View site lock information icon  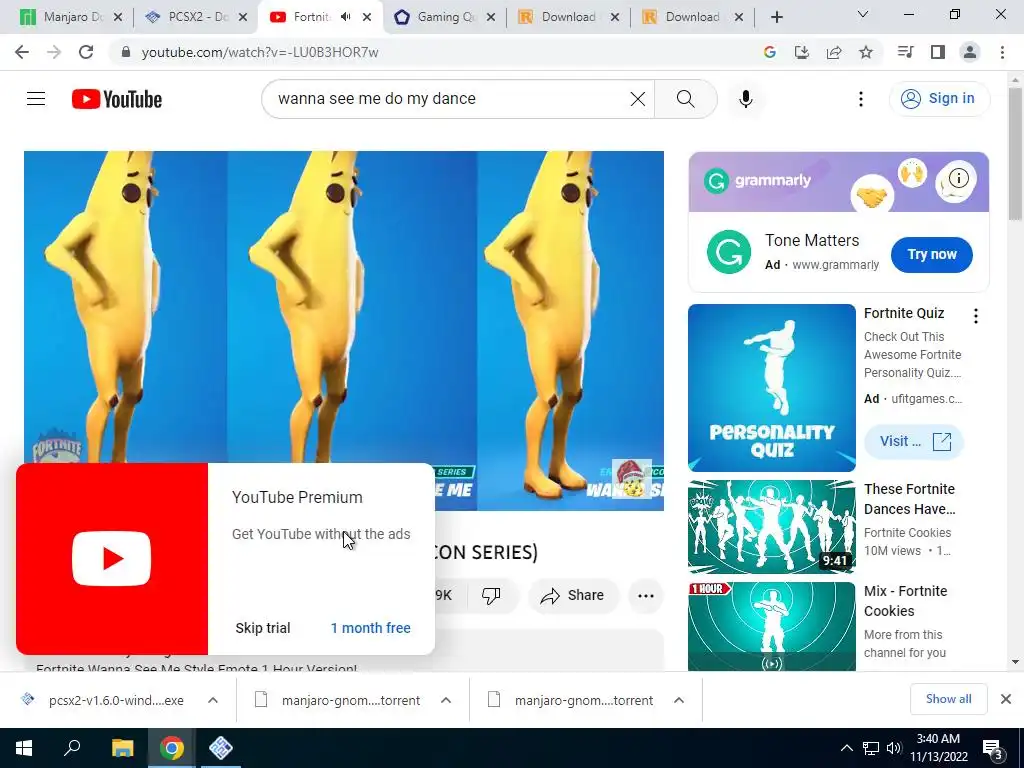point(126,52)
